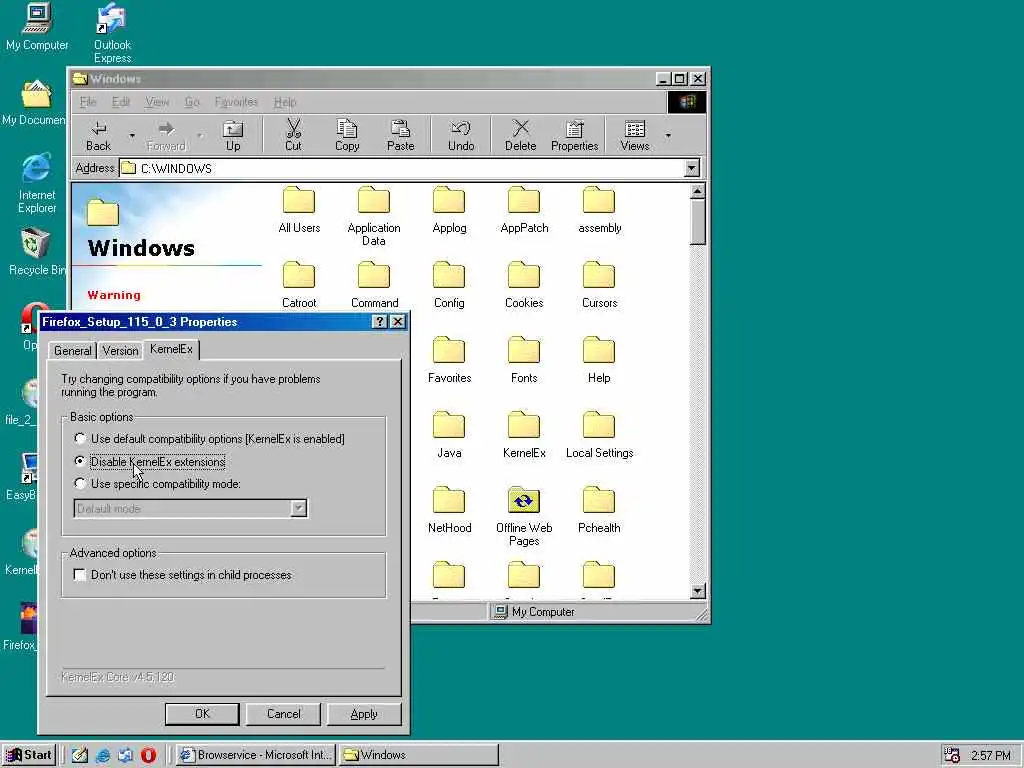Screen dimensions: 1024x768
Task: Open the View menu
Action: (x=157, y=102)
